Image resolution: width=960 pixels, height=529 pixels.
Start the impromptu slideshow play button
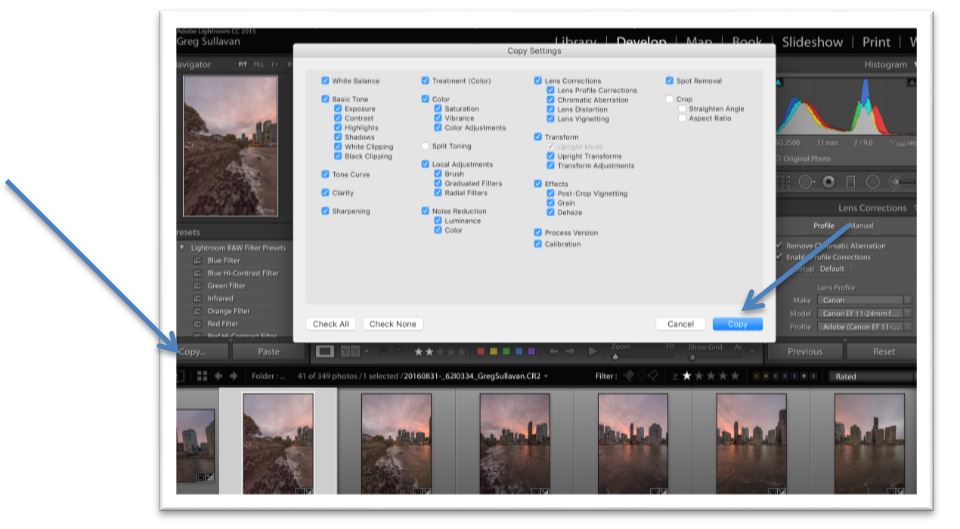pyautogui.click(x=592, y=351)
